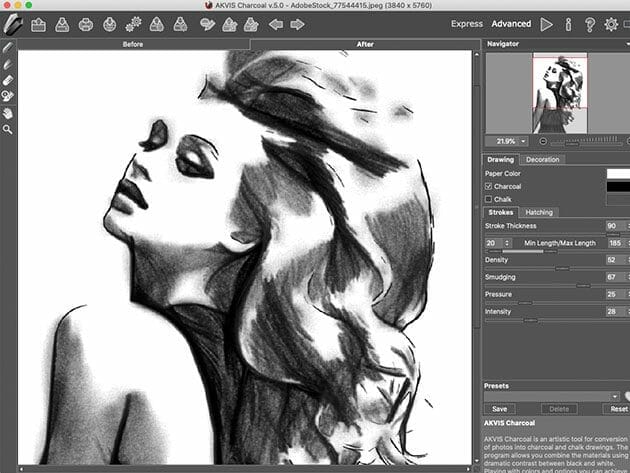
Task: Open the zoom percentage dropdown
Action: 521,141
